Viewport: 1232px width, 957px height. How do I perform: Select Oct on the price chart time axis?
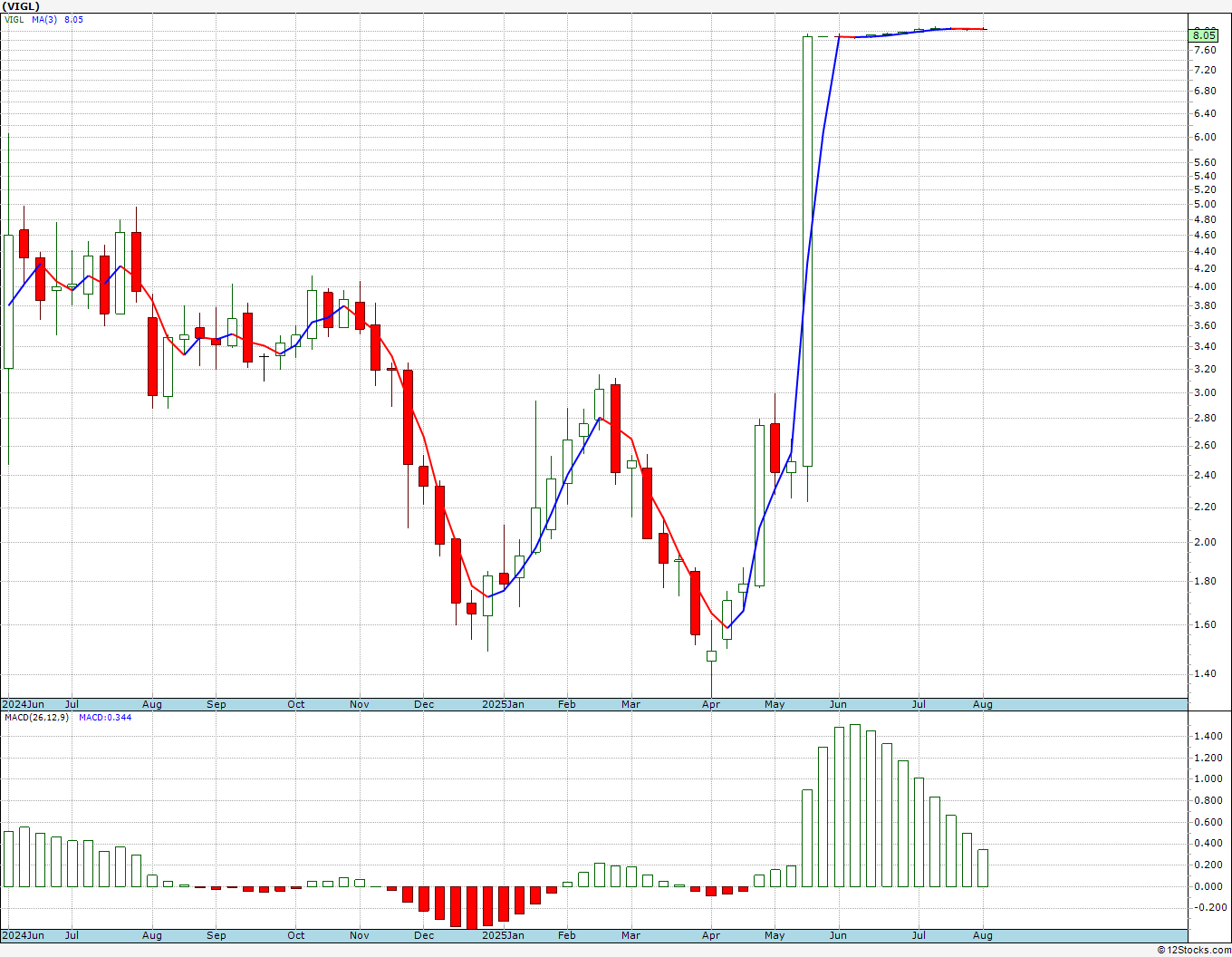click(x=296, y=704)
